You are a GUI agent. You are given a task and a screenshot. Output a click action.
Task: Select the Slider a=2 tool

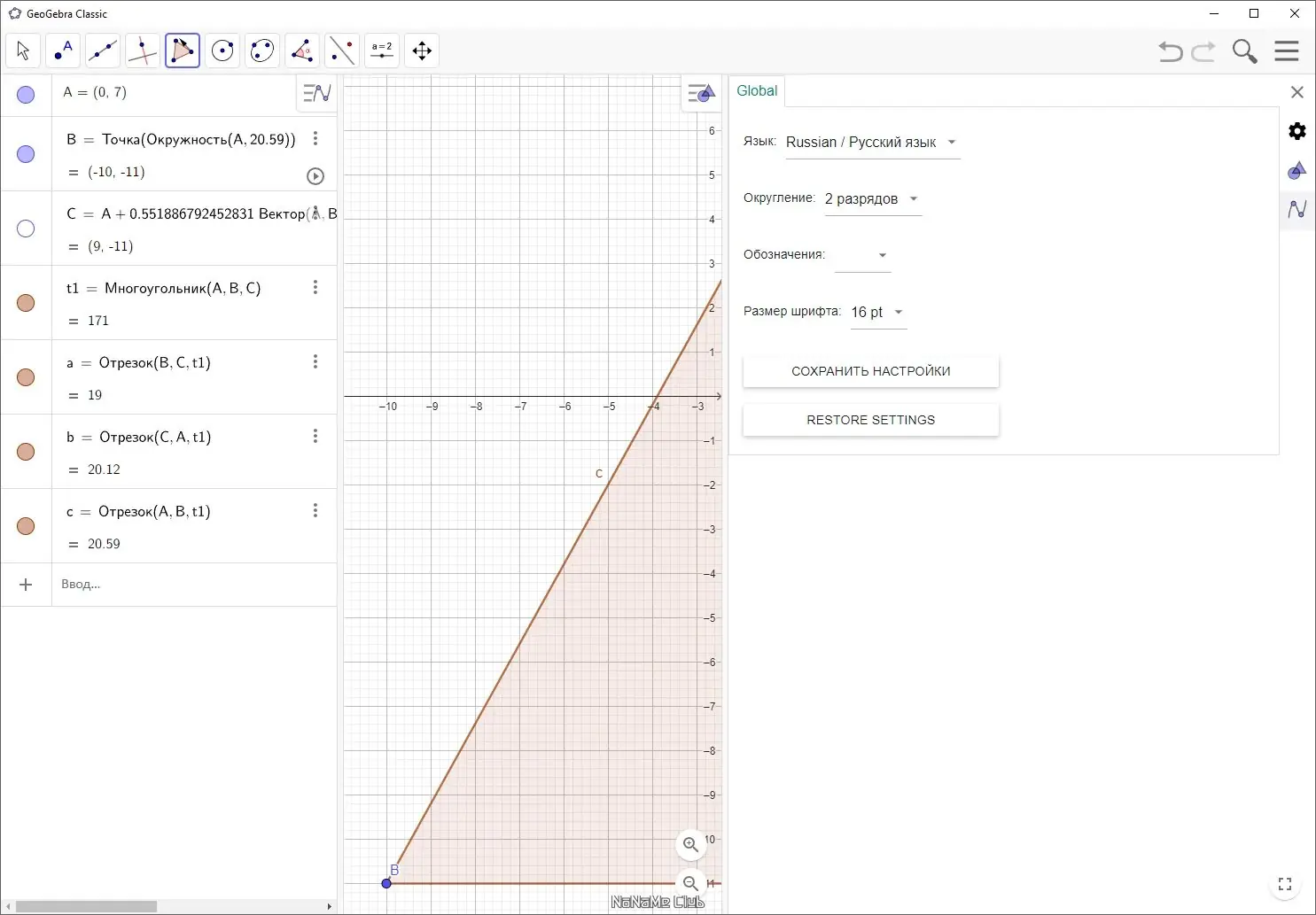(x=382, y=50)
